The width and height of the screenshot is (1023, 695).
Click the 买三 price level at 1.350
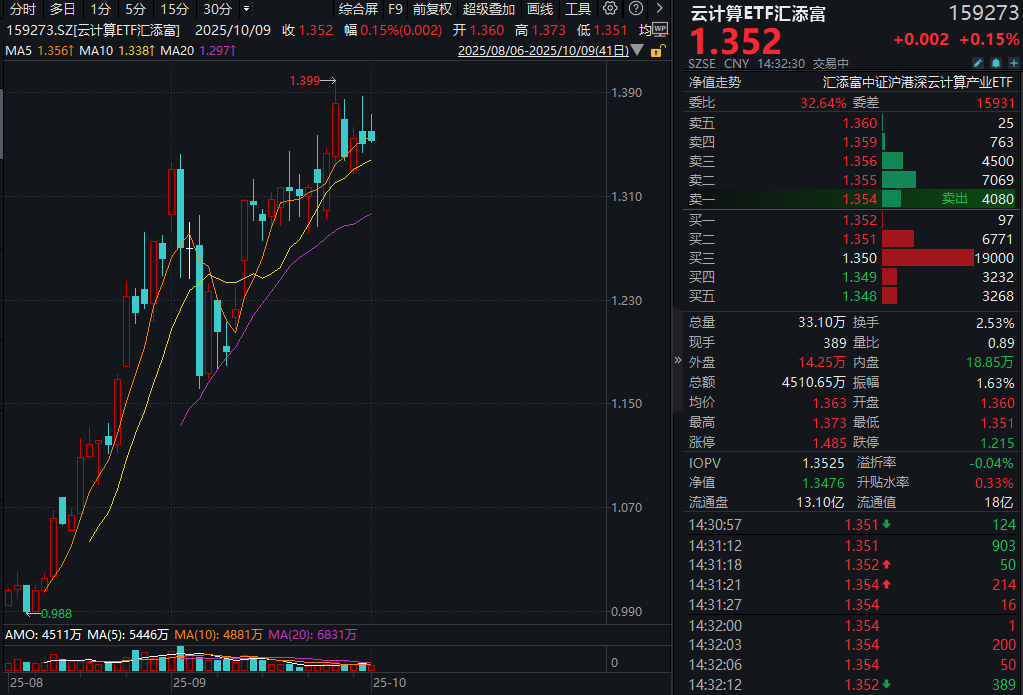point(859,257)
